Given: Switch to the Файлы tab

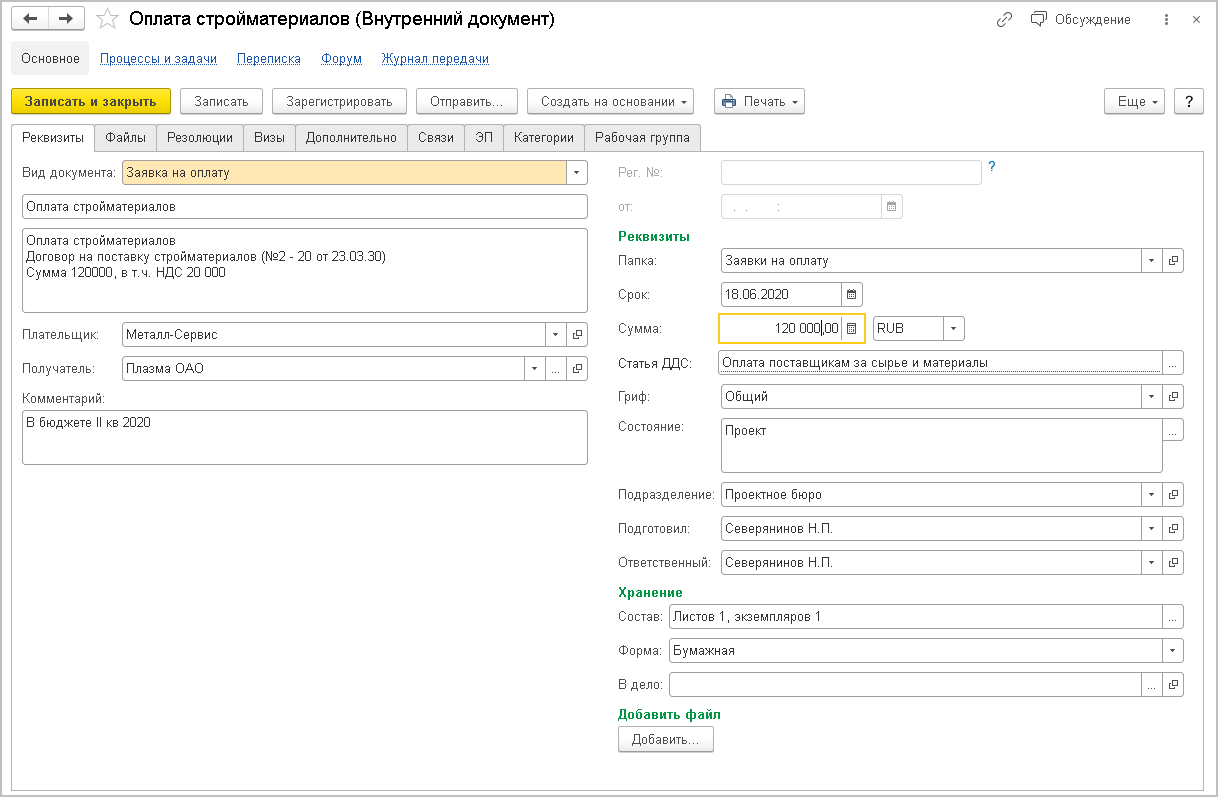Looking at the screenshot, I should [x=126, y=138].
